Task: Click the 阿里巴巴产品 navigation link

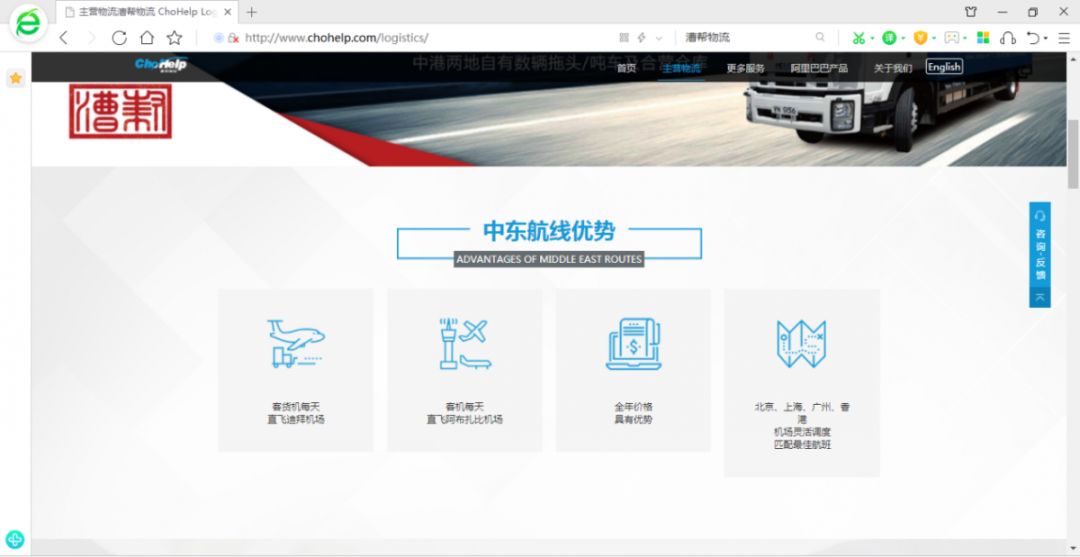Action: tap(819, 68)
